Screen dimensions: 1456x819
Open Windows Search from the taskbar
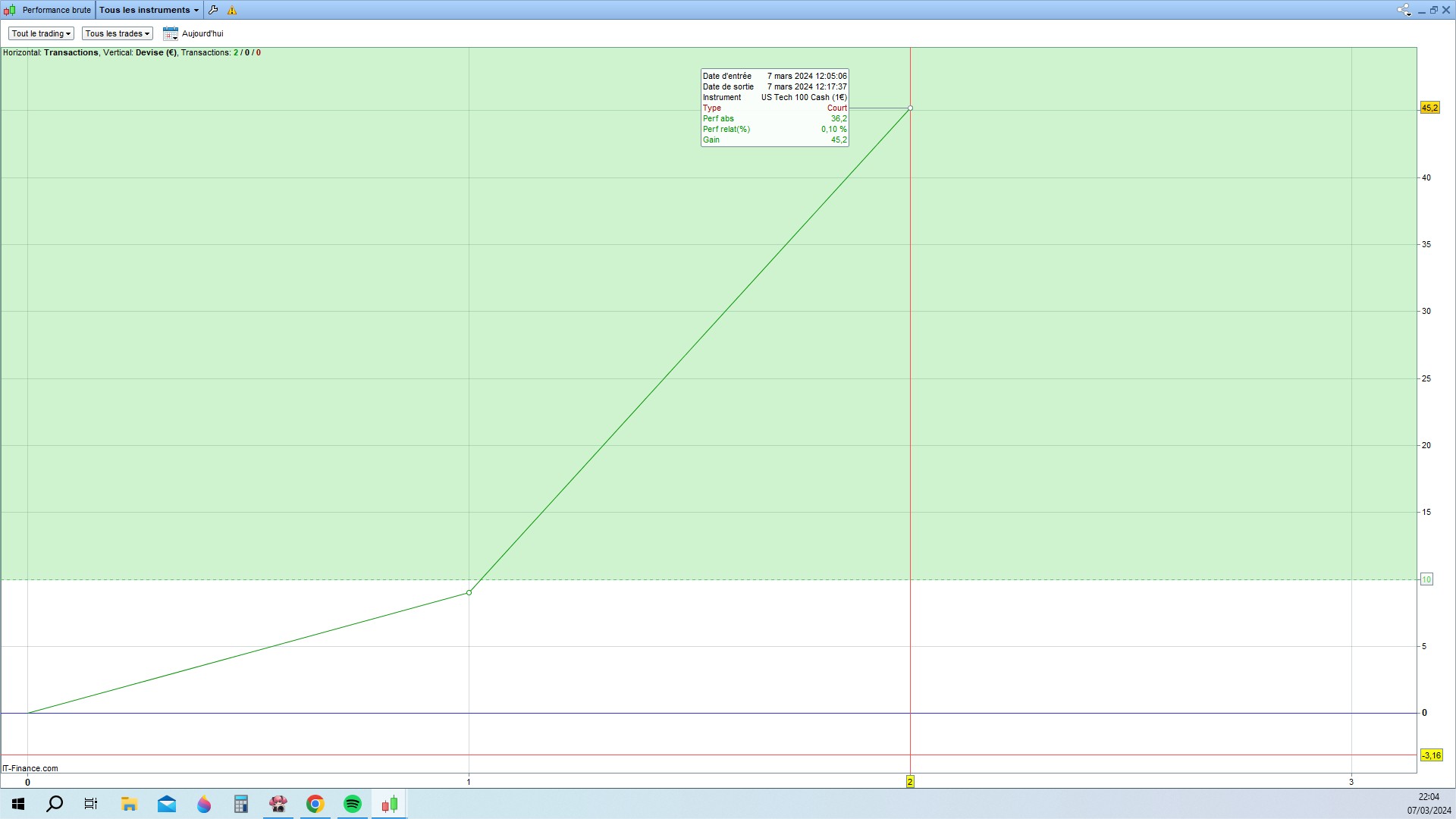click(55, 804)
